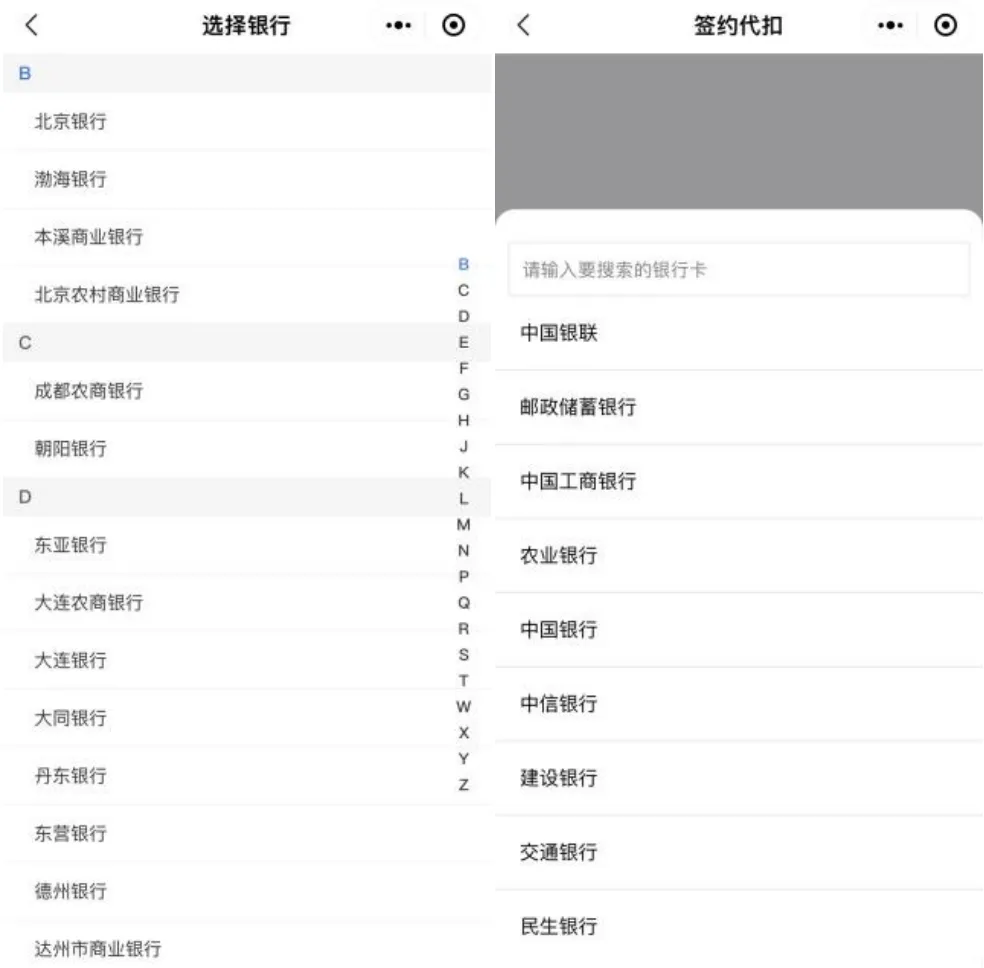The width and height of the screenshot is (984, 968).
Task: Open the more options menu on the 签约代扣 page
Action: [x=889, y=25]
